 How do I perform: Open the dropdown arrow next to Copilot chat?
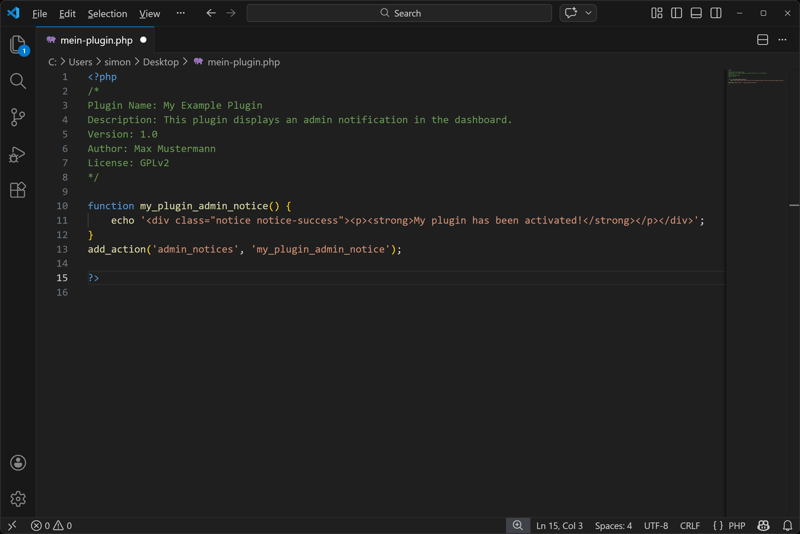coord(589,13)
